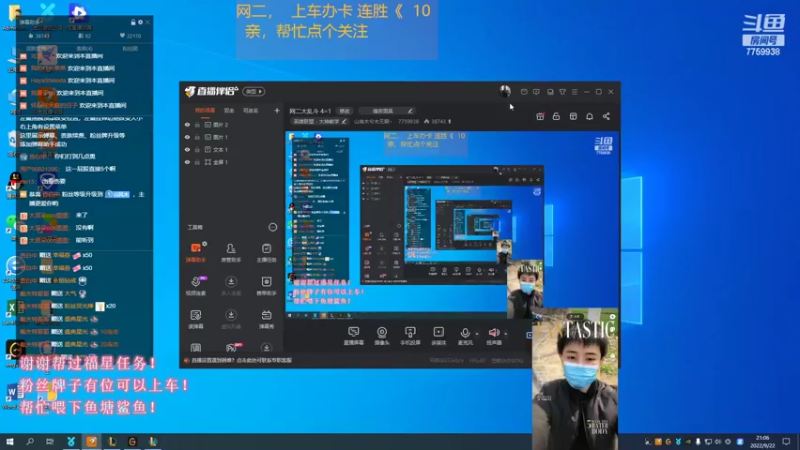The height and width of the screenshot is (450, 800).
Task: Toggle the lock on 文本 1 source
Action: [197, 149]
